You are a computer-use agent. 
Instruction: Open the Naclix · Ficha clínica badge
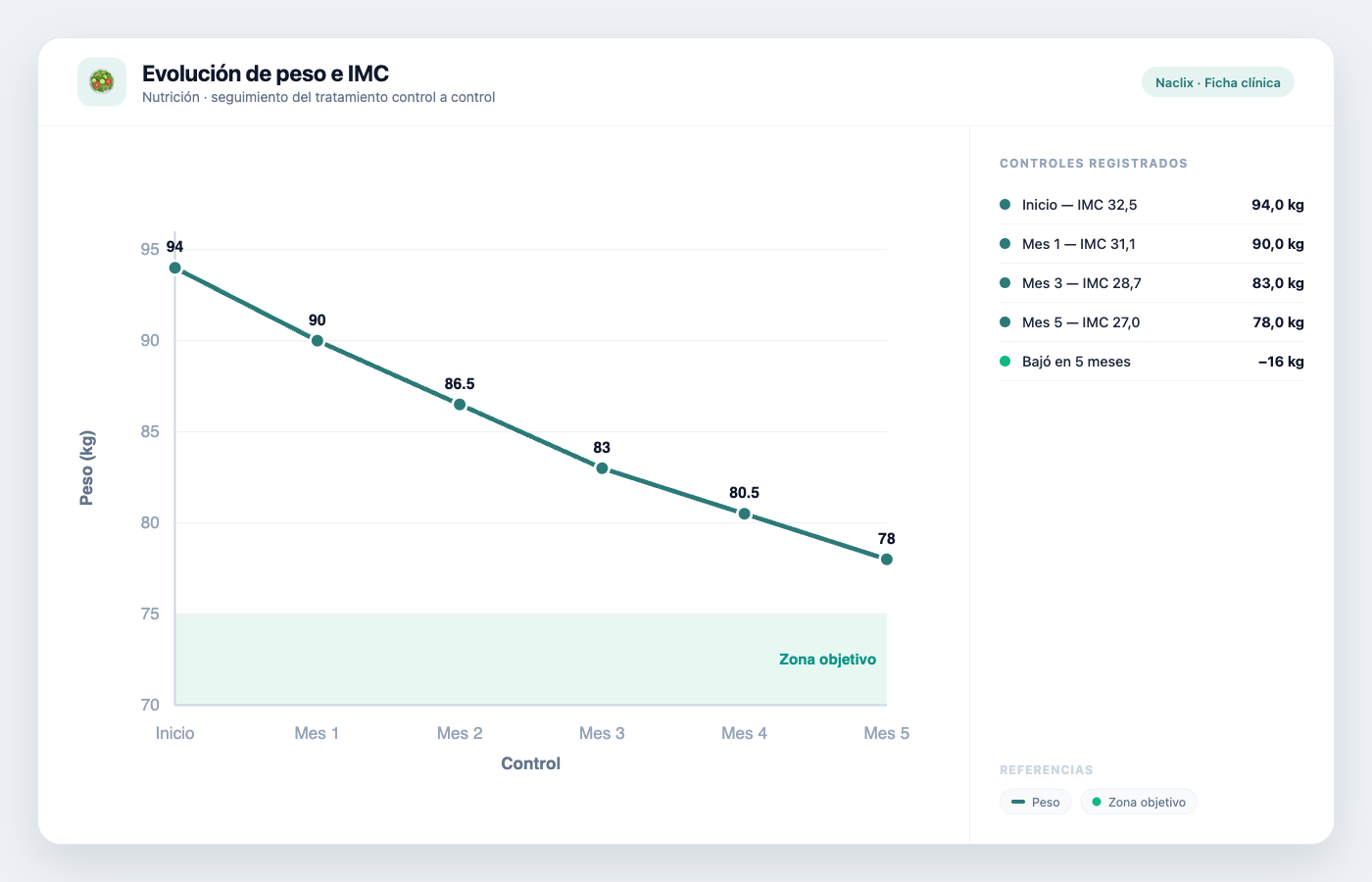pyautogui.click(x=1217, y=82)
